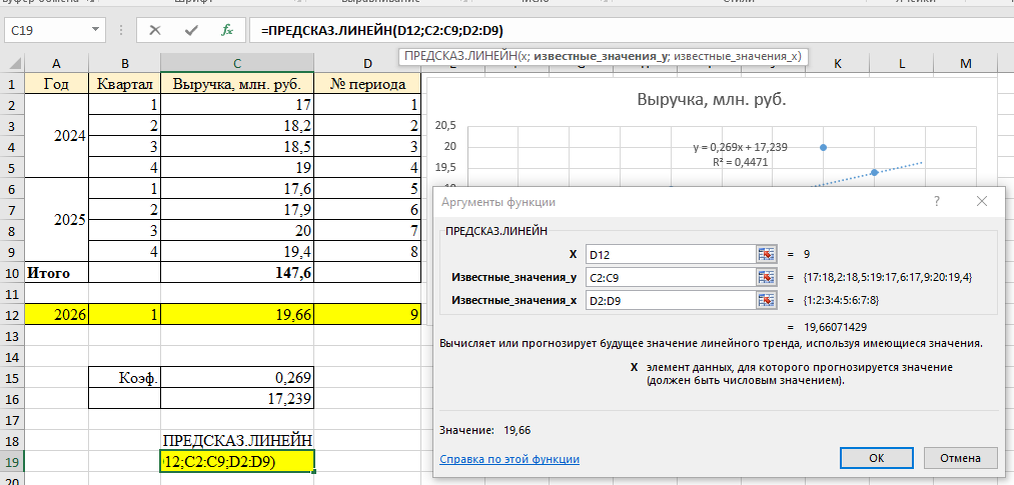This screenshot has height=485, width=1014.
Task: Click the Известные_значения_y field with C2:C9
Action: click(x=671, y=277)
